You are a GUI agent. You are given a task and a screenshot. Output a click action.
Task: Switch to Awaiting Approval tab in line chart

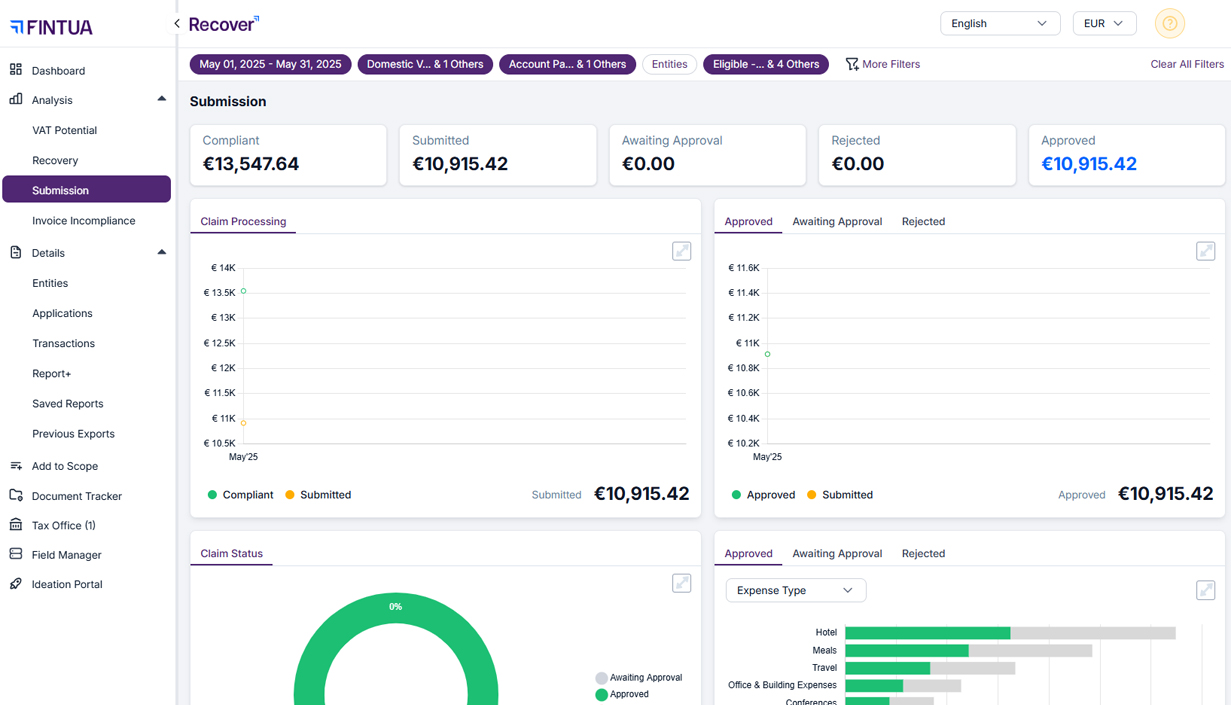click(x=837, y=221)
